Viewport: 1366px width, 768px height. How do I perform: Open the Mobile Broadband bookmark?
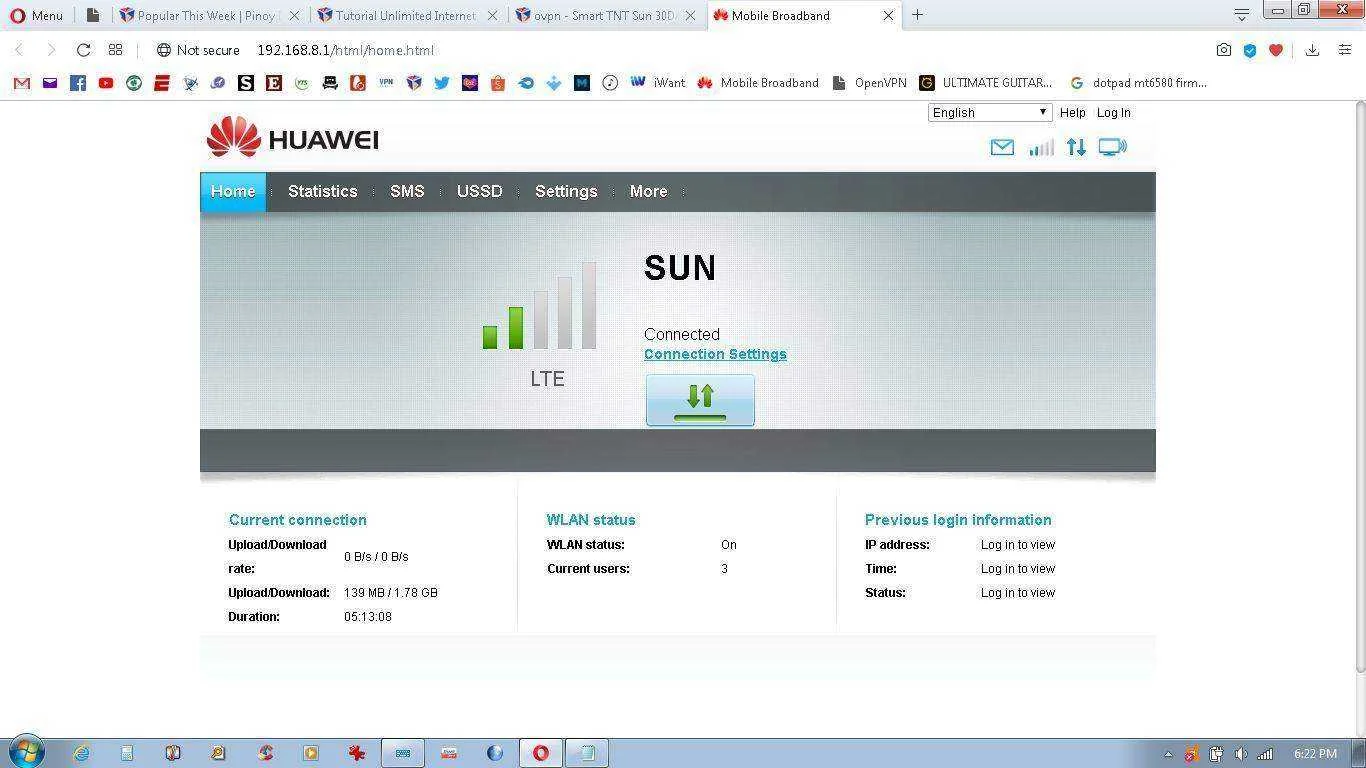[758, 83]
